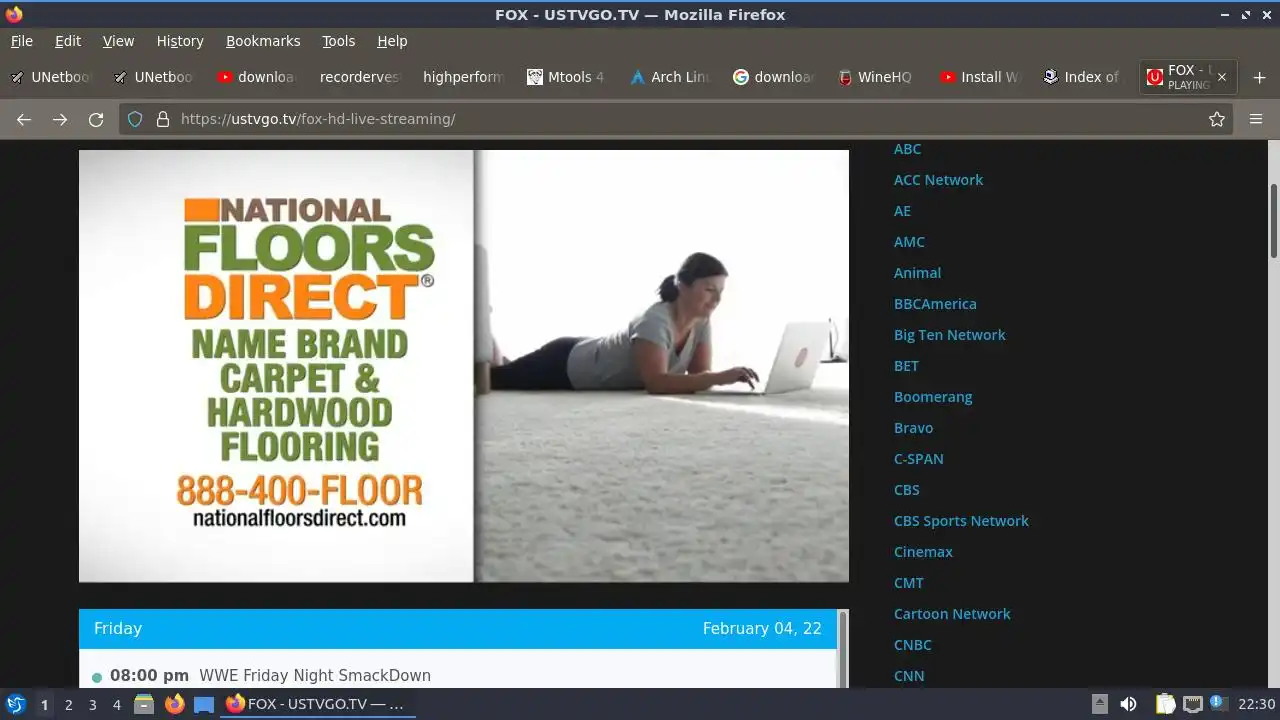Click the FOX live video player

pyautogui.click(x=464, y=366)
